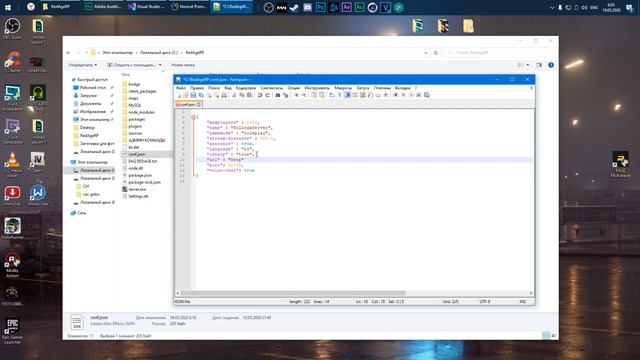Open the Файл menu in Notepad++

[181, 88]
